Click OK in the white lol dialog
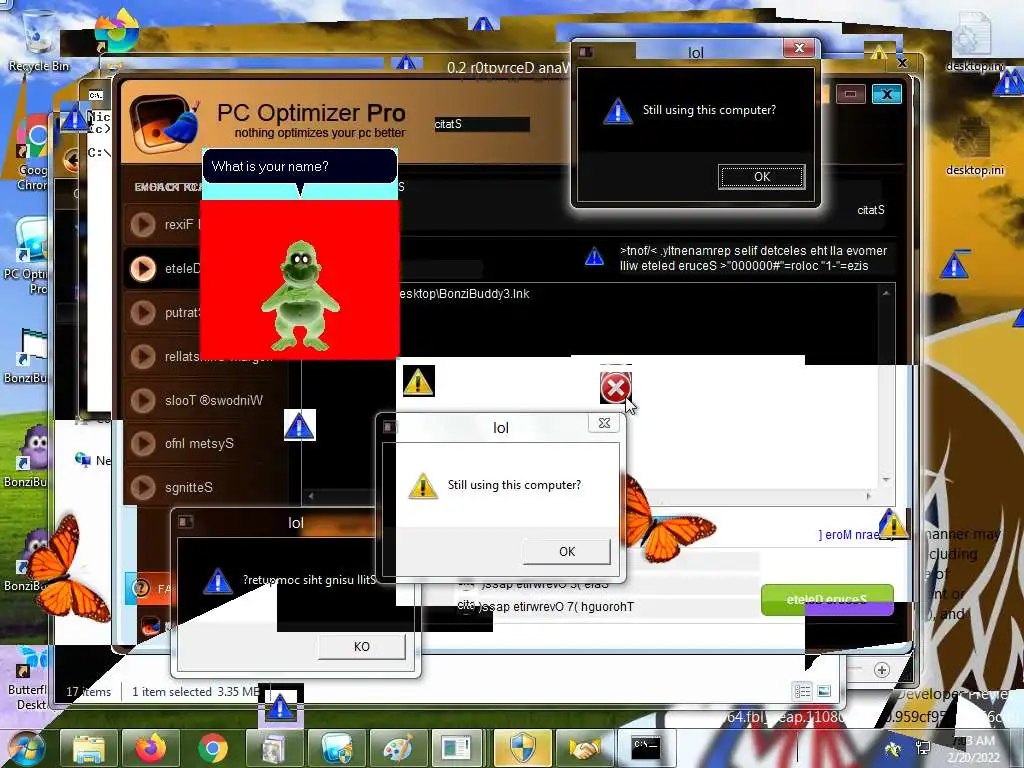The height and width of the screenshot is (768, 1024). point(567,552)
